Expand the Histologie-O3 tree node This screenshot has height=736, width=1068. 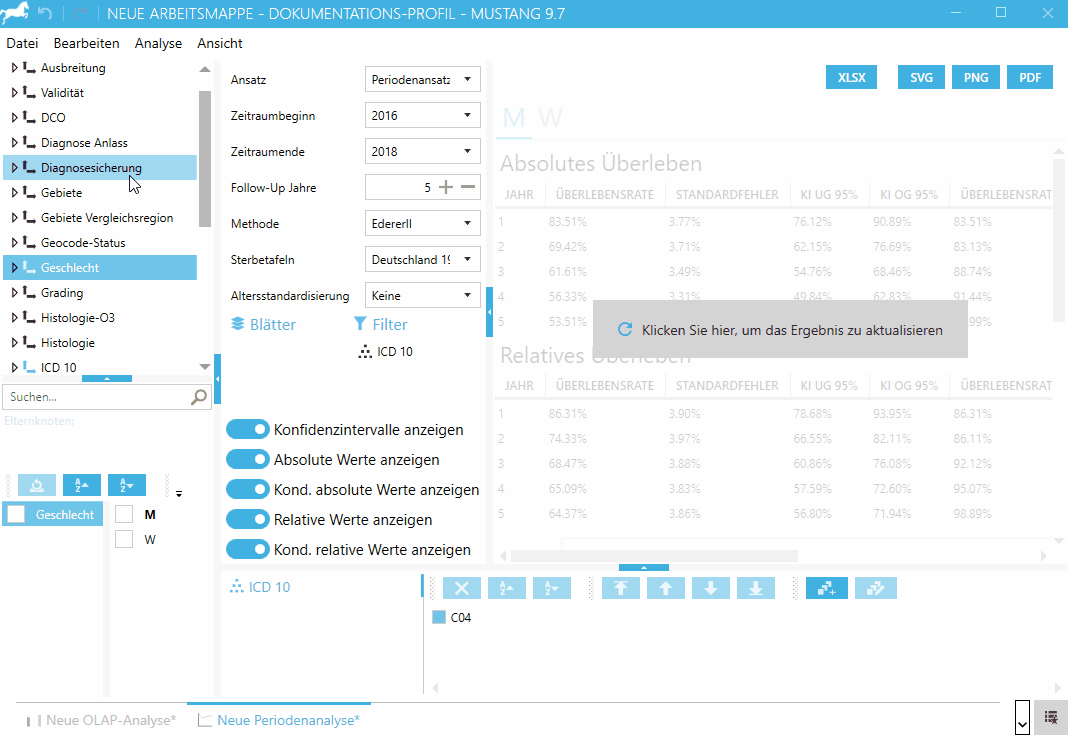[x=14, y=318]
